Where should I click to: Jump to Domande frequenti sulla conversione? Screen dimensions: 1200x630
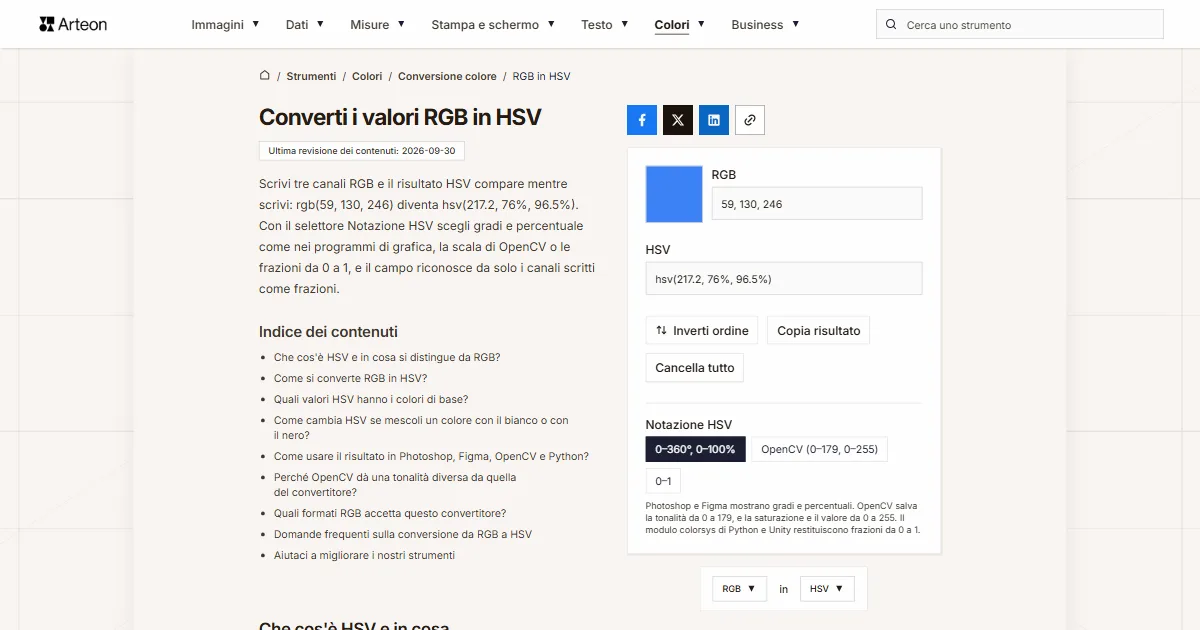pos(403,534)
